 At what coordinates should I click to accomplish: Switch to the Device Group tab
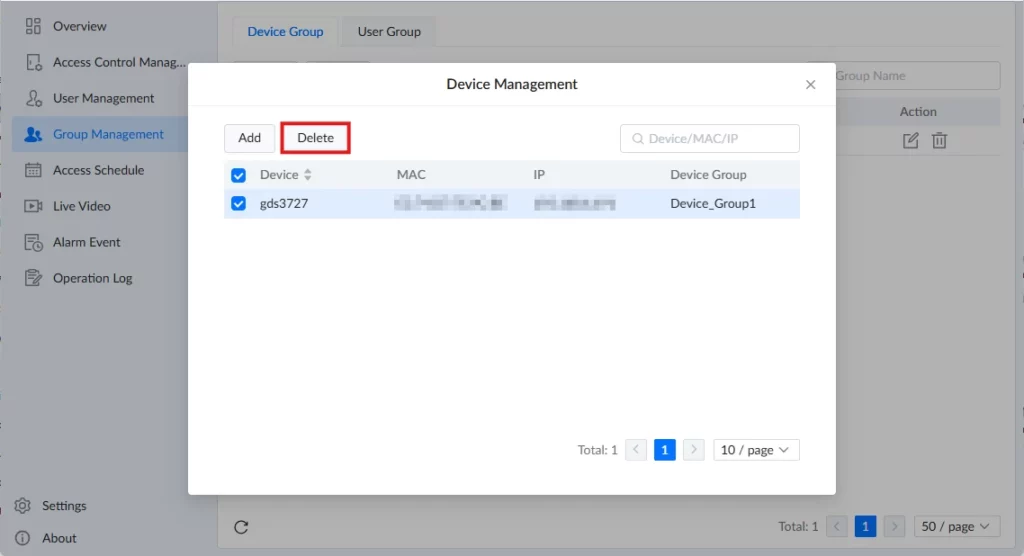point(285,31)
